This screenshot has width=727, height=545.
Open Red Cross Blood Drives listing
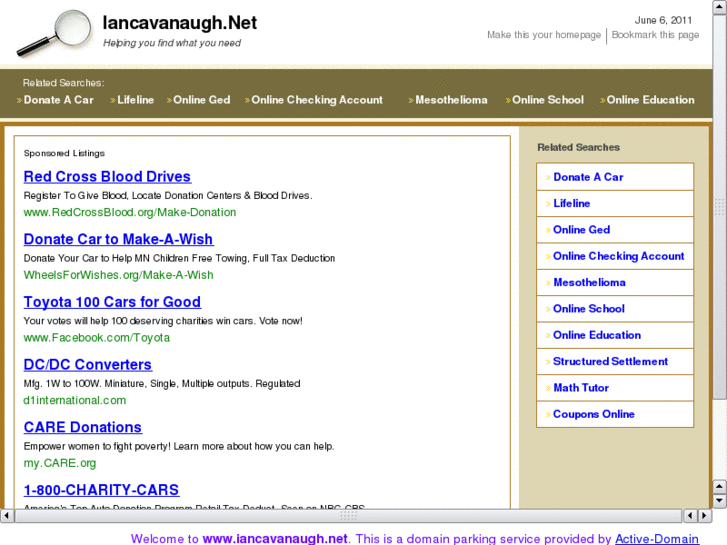(x=107, y=176)
